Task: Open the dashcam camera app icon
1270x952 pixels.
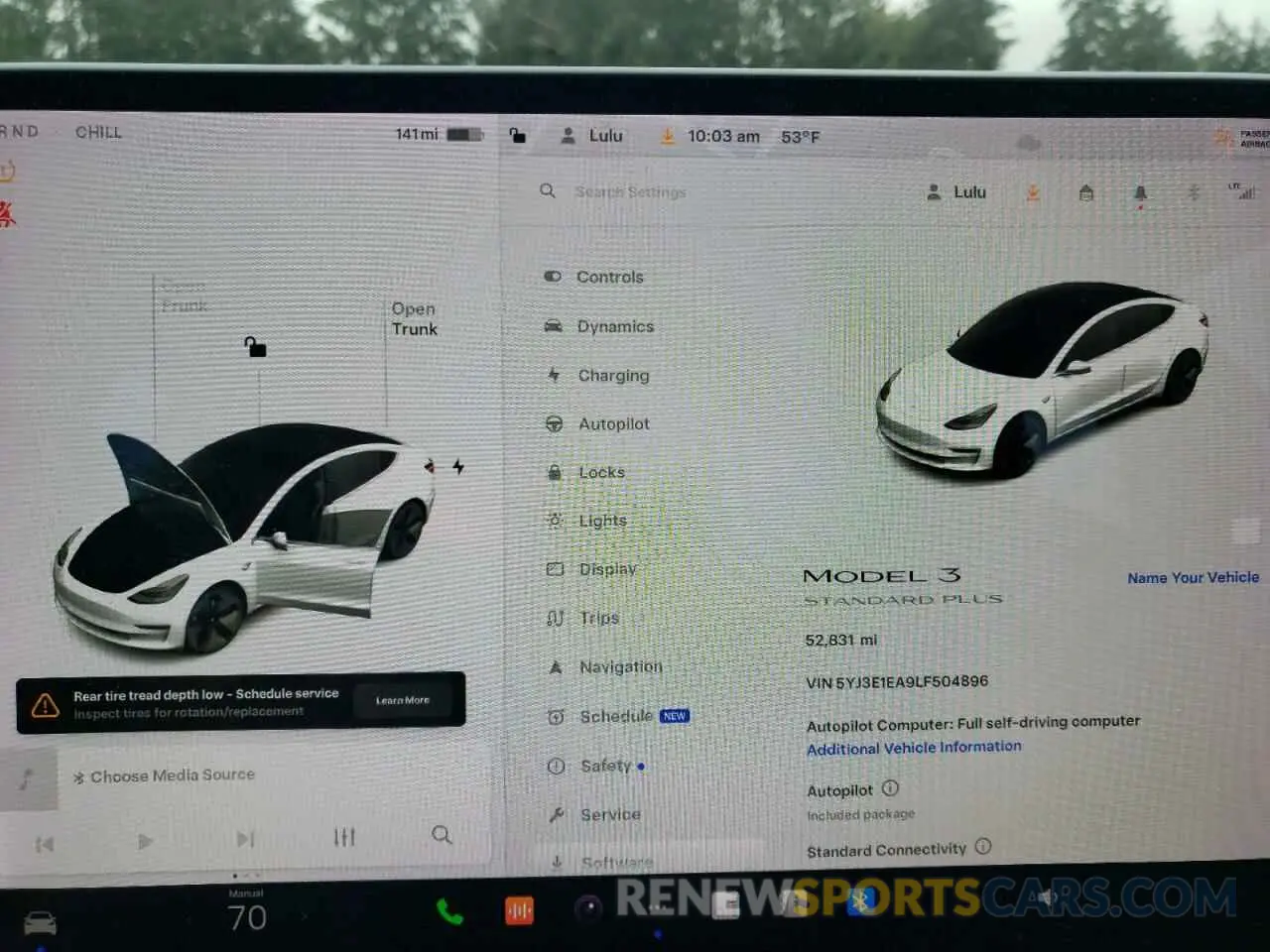Action: 588,908
